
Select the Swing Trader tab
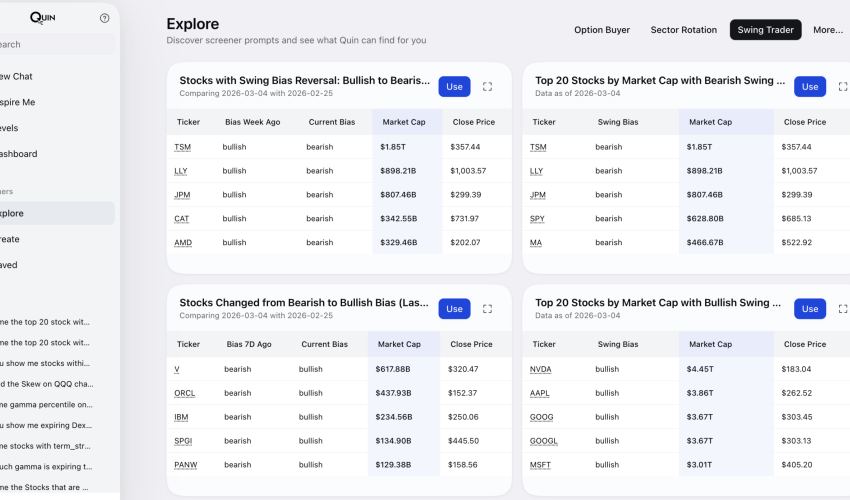[x=765, y=30]
